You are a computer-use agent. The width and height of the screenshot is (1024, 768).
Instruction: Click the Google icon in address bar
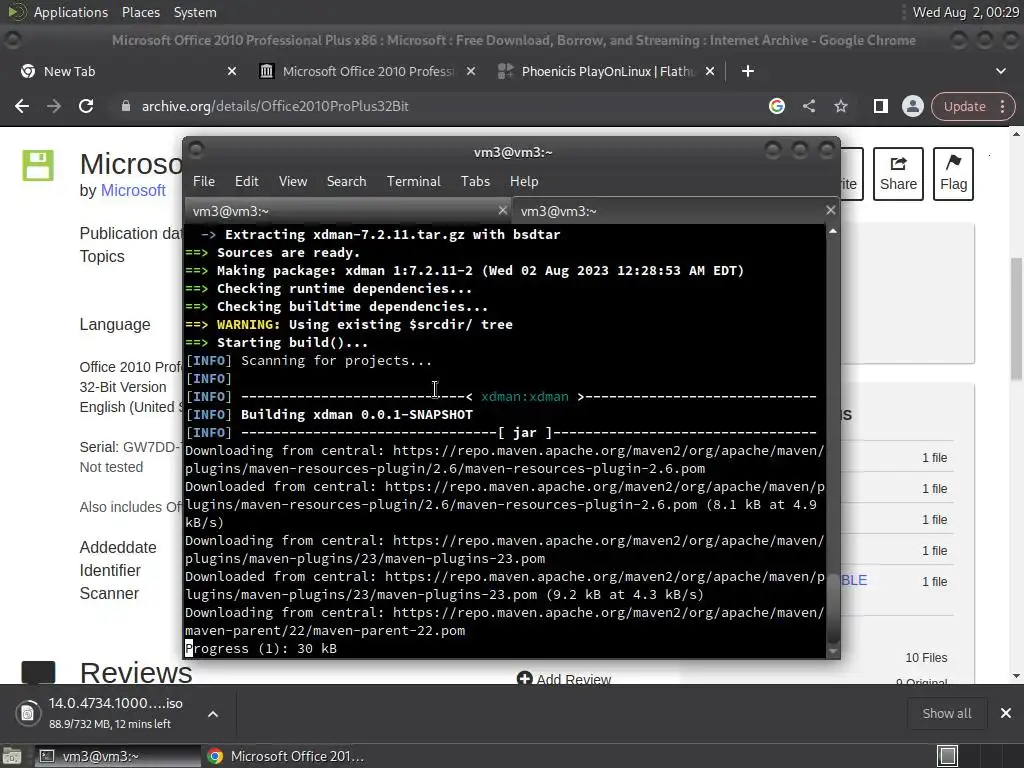[776, 106]
